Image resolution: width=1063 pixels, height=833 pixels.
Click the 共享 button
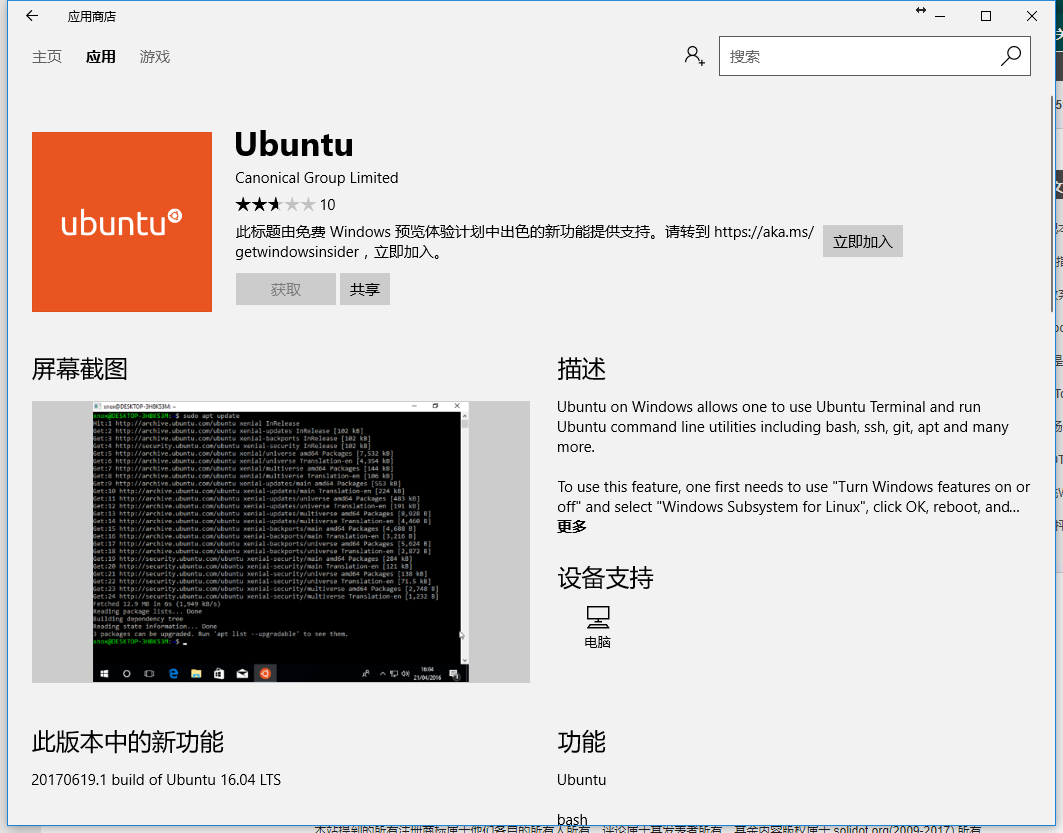coord(365,289)
